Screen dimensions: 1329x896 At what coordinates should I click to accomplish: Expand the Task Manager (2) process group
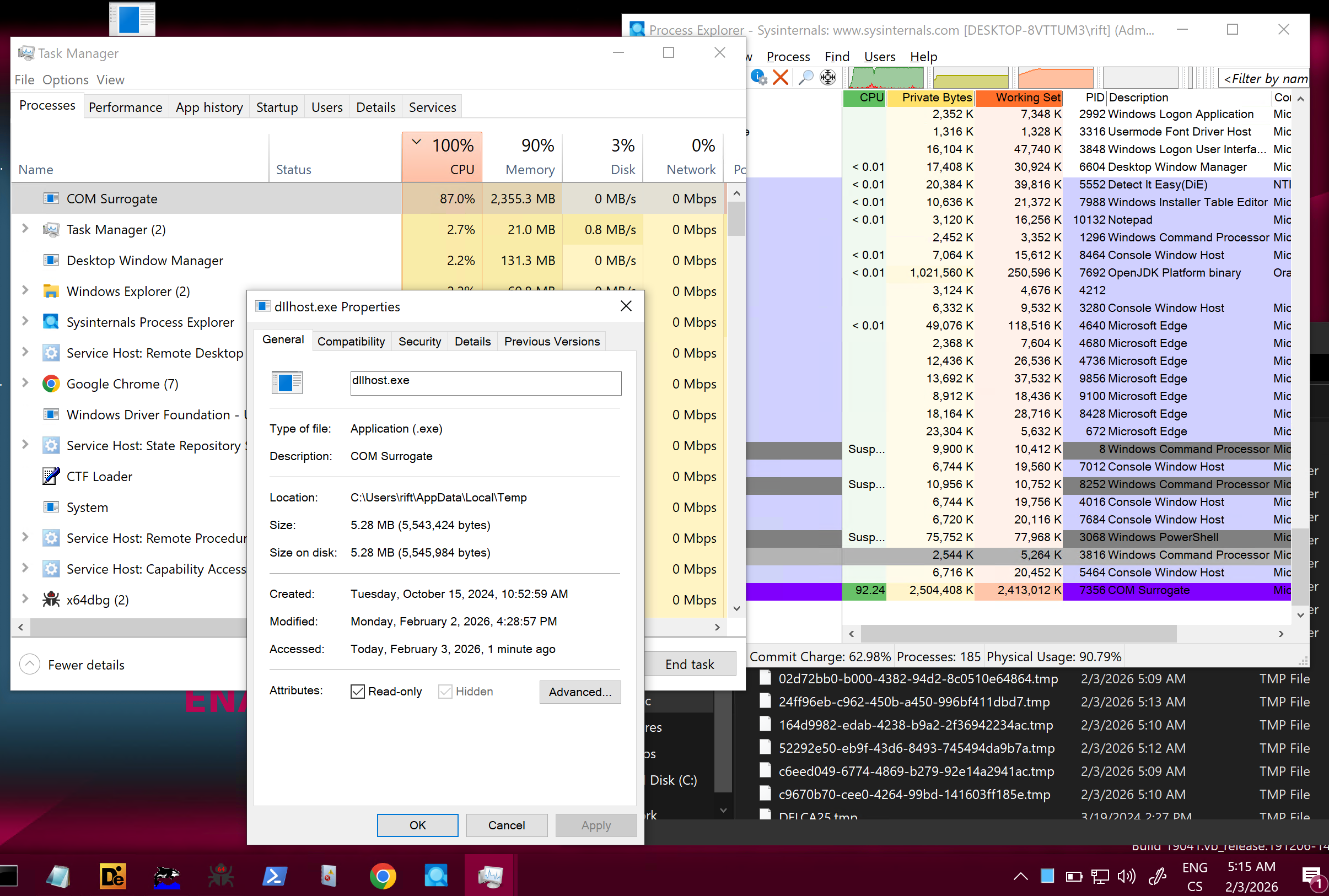[25, 229]
